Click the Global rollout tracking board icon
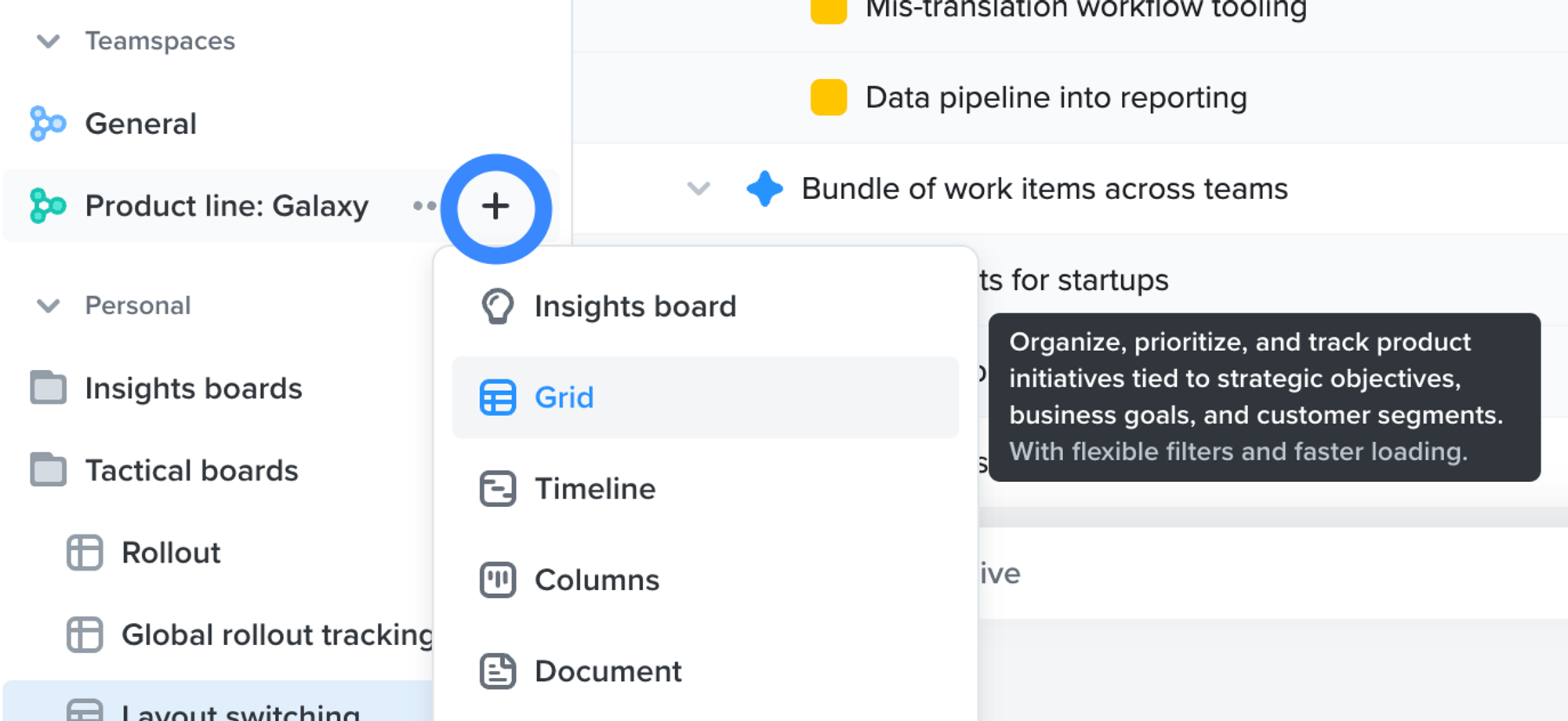Image resolution: width=1568 pixels, height=721 pixels. click(x=85, y=635)
